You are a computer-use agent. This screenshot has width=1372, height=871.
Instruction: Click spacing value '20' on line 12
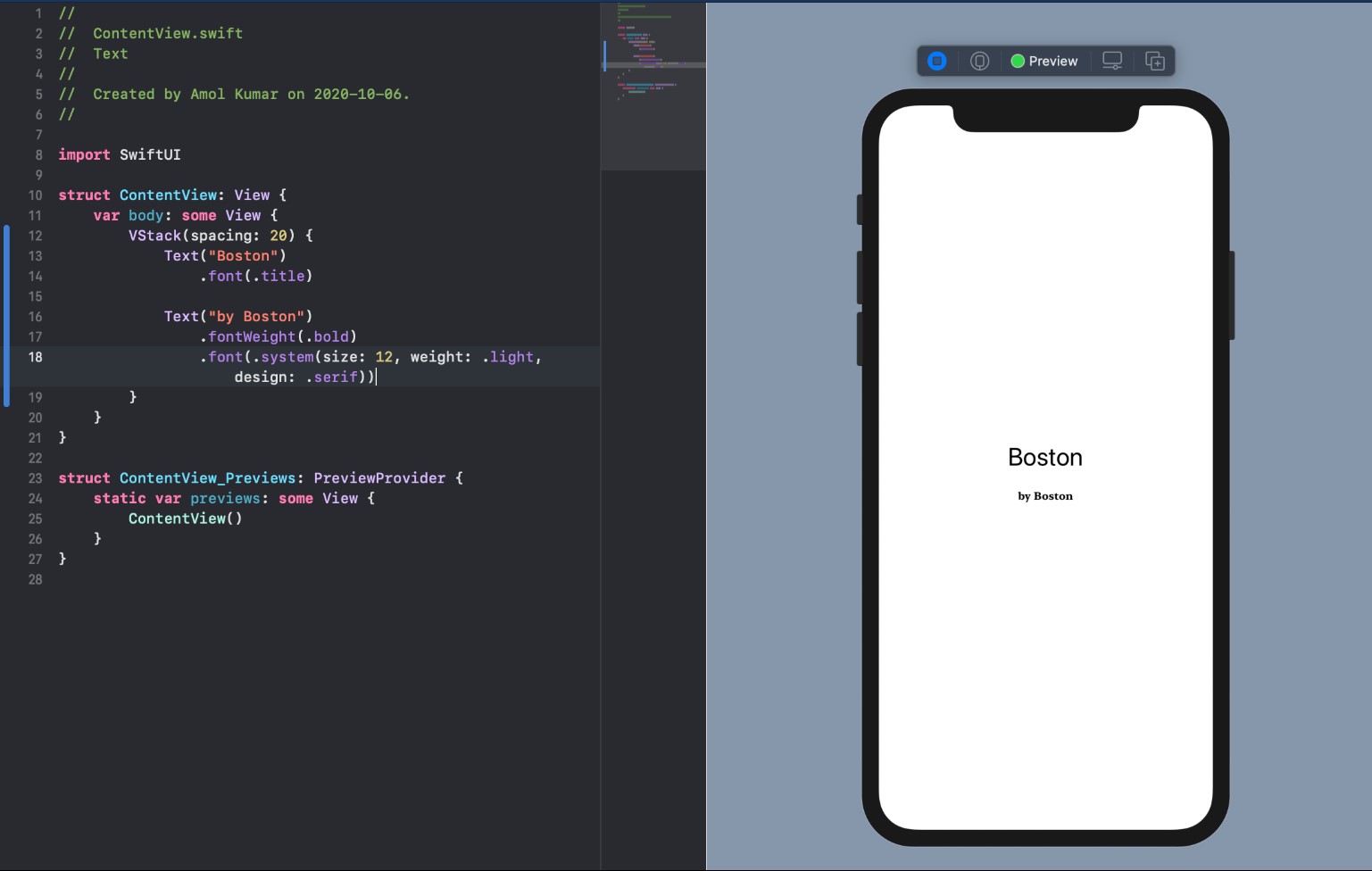279,236
